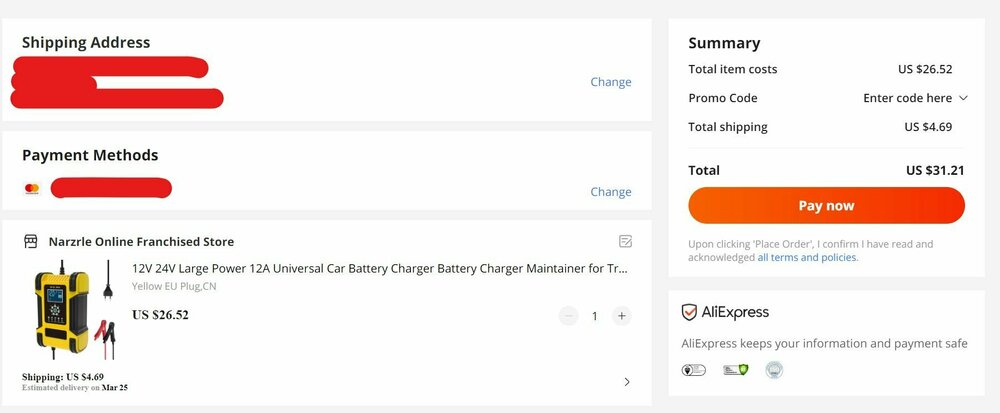Screen dimensions: 1000x413
Task: Open the car battery charger product title
Action: pos(381,268)
